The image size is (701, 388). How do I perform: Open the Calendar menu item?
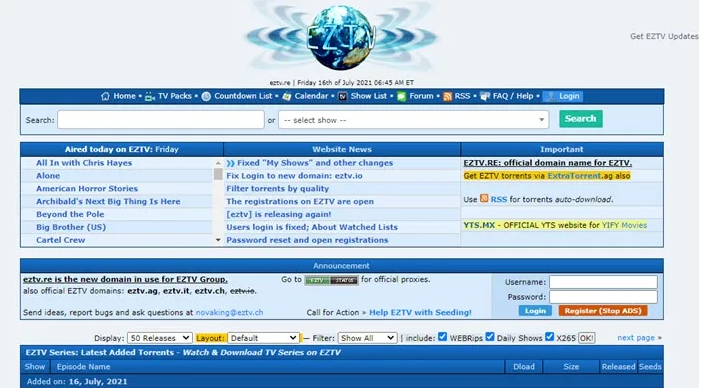pyautogui.click(x=311, y=96)
